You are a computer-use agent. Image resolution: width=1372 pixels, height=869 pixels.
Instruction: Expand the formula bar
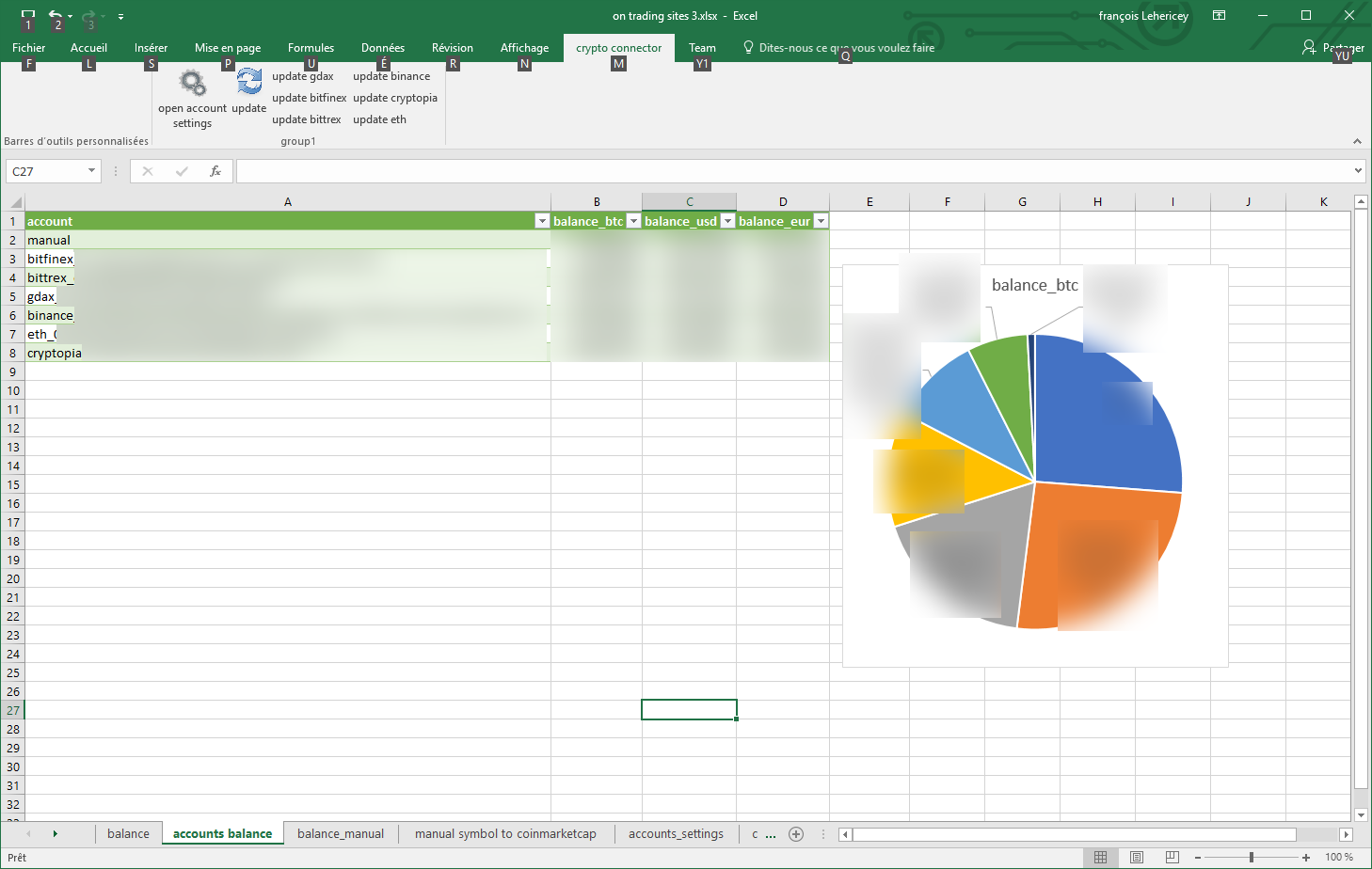(x=1358, y=171)
